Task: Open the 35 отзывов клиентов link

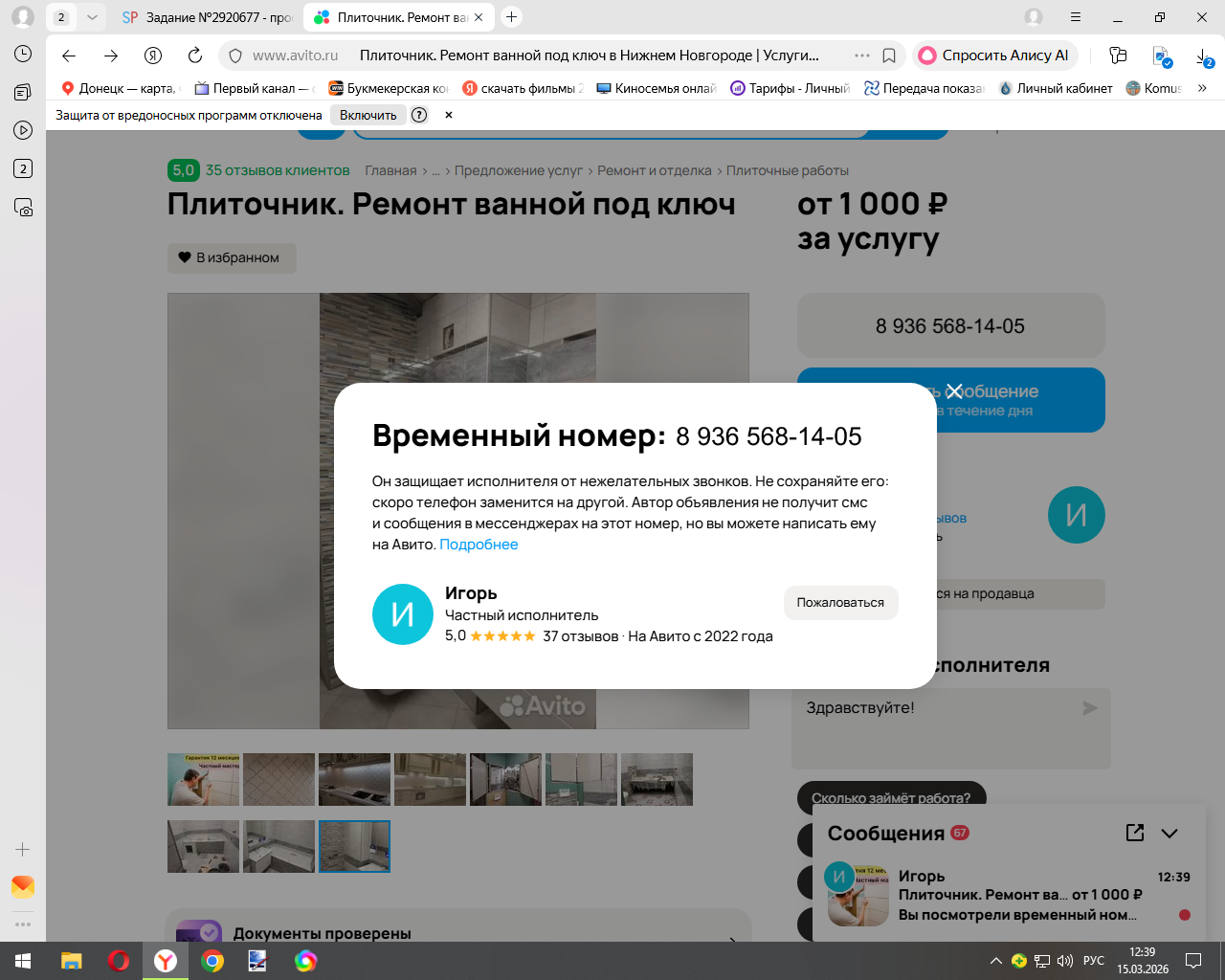Action: 278,170
